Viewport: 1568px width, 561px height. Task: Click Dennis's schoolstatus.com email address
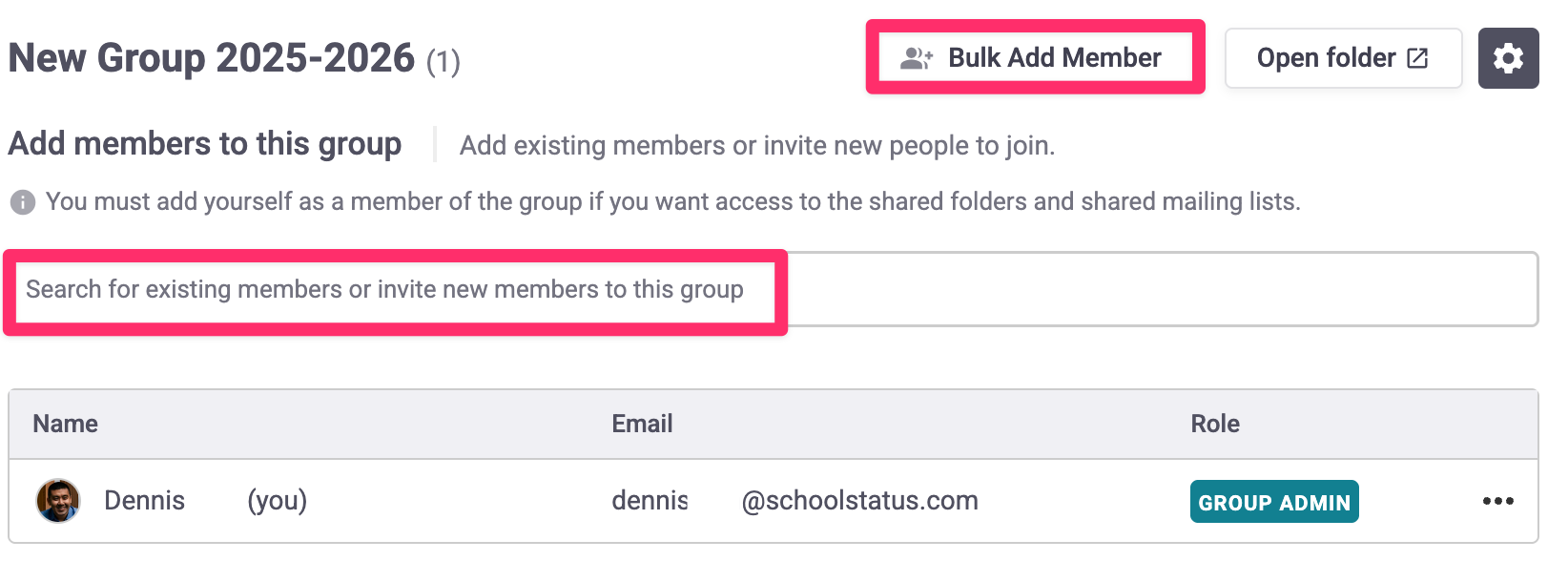coord(794,501)
